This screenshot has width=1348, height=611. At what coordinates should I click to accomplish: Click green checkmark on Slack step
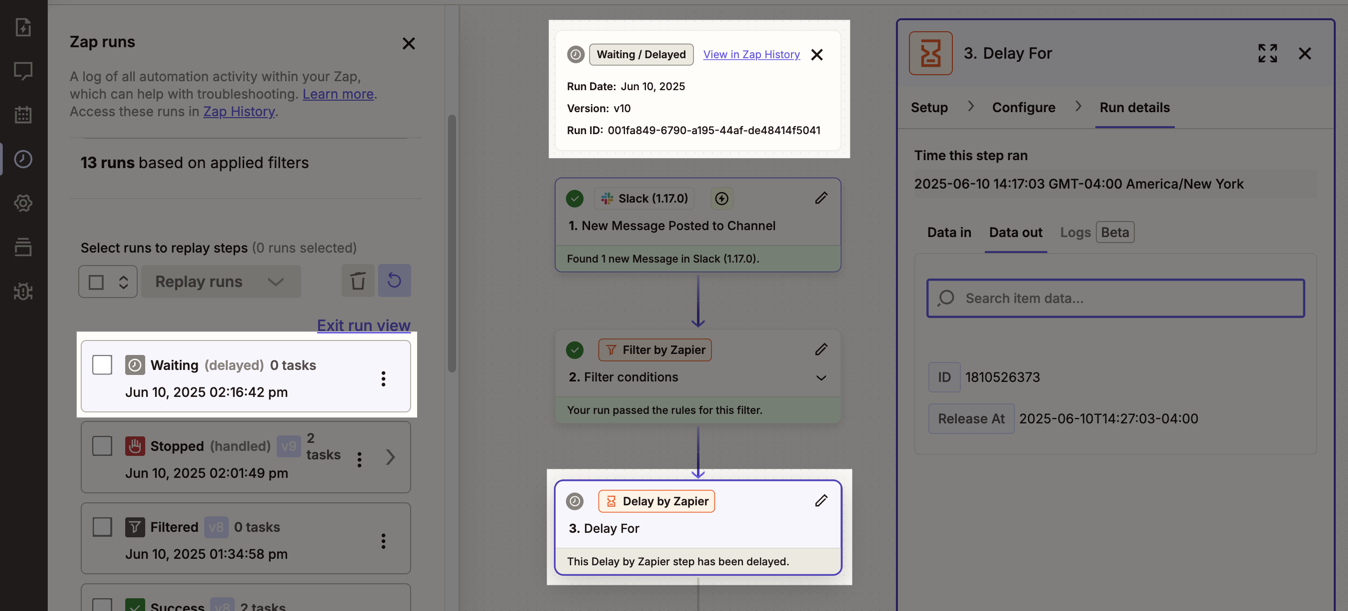pos(575,198)
